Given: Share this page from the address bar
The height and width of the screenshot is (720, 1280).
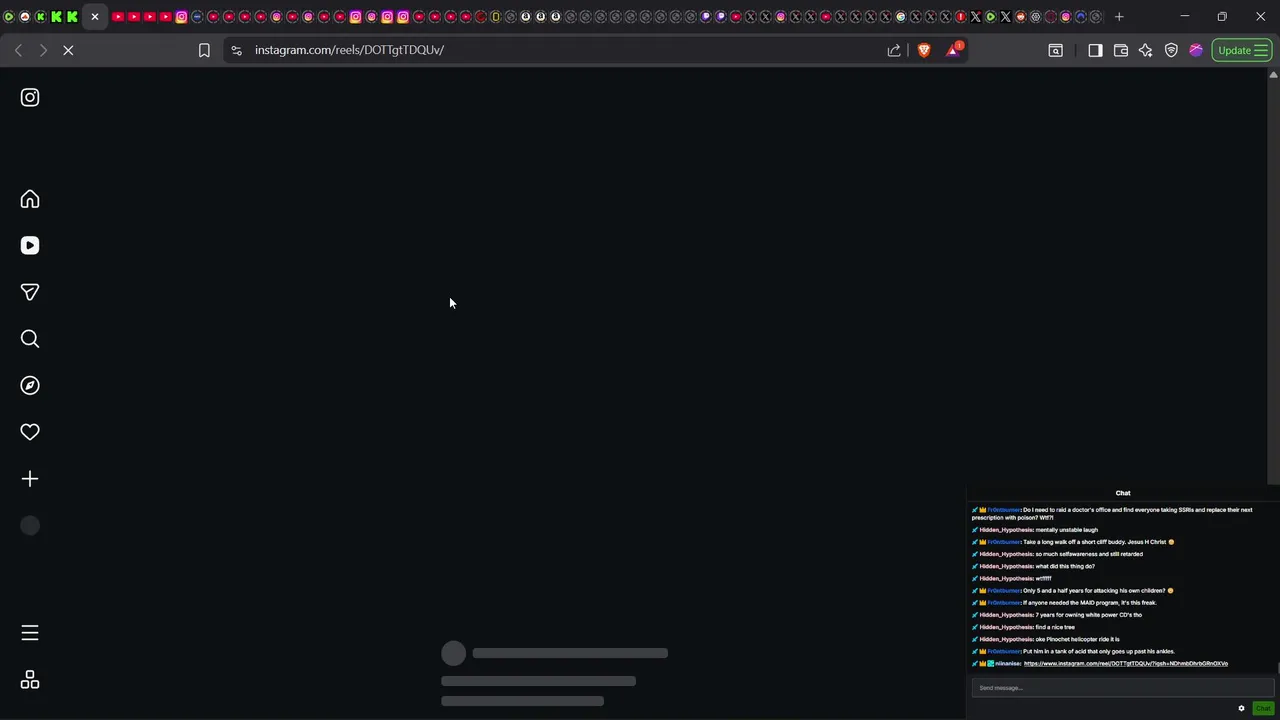Looking at the screenshot, I should coord(894,50).
